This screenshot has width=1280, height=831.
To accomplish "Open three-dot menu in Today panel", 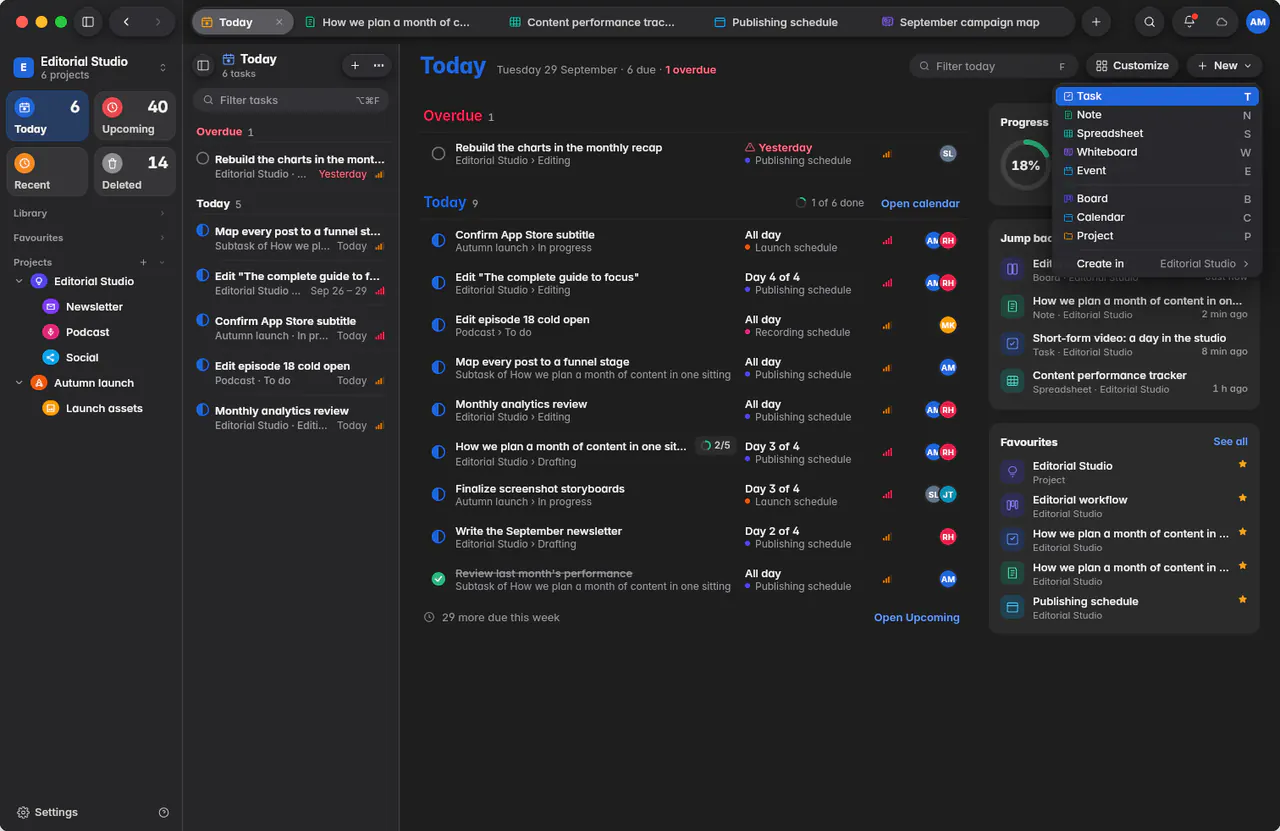I will pyautogui.click(x=378, y=65).
